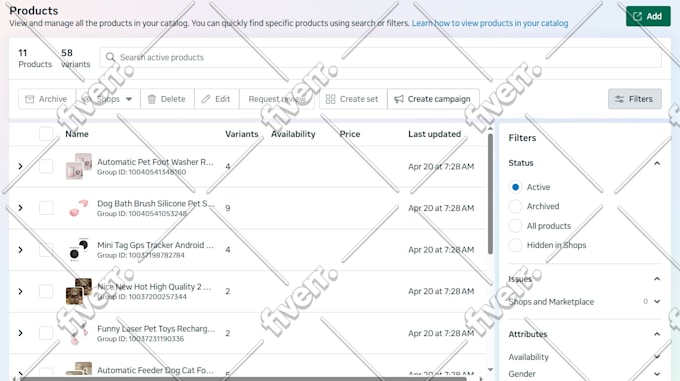This screenshot has width=680, height=381.
Task: Open the Automatic Pet Foot Washer R... product
Action: [x=155, y=162]
